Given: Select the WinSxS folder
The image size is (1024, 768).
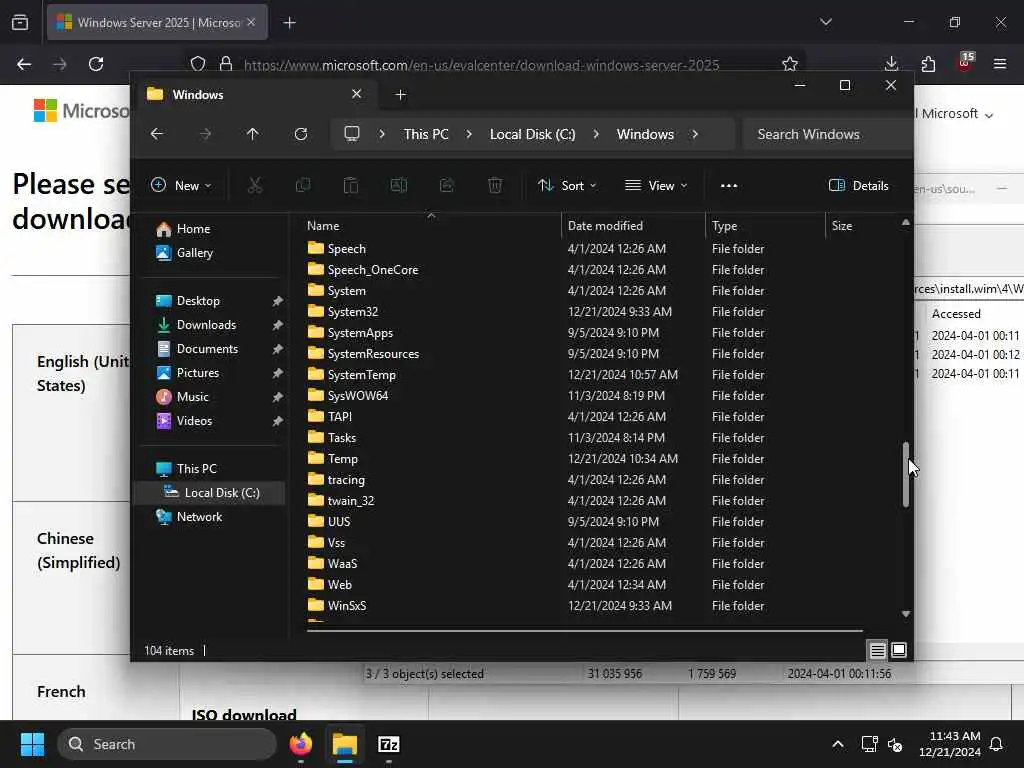Looking at the screenshot, I should [x=347, y=605].
